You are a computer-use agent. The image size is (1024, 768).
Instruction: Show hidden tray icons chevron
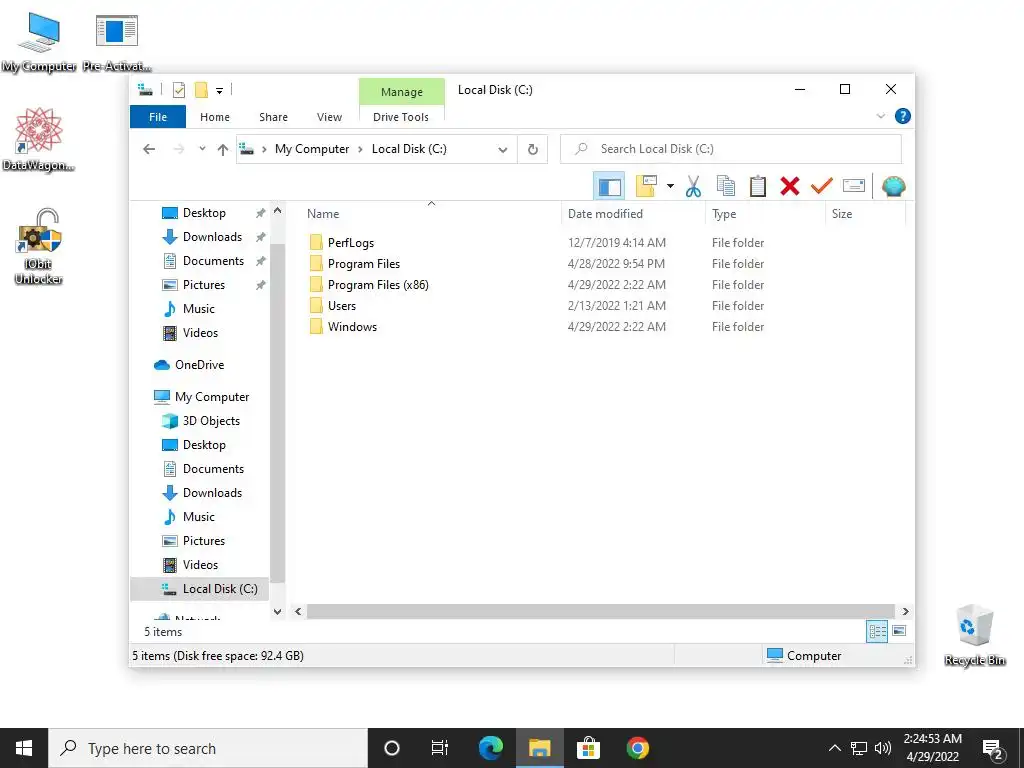pos(835,748)
